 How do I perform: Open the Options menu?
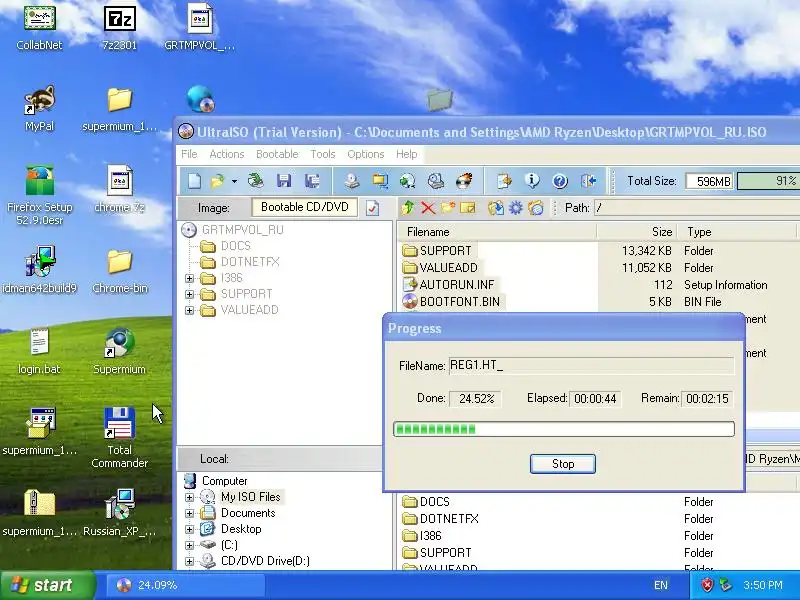click(365, 154)
